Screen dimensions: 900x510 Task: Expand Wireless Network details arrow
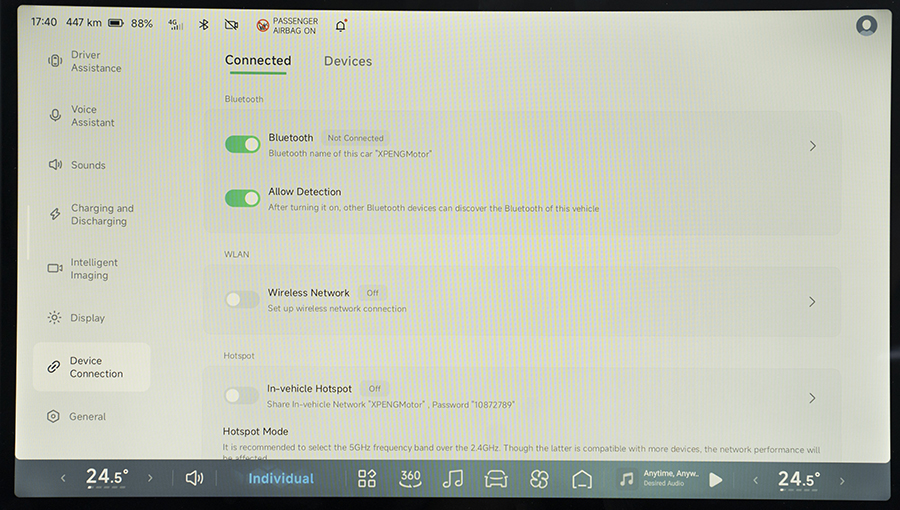812,301
